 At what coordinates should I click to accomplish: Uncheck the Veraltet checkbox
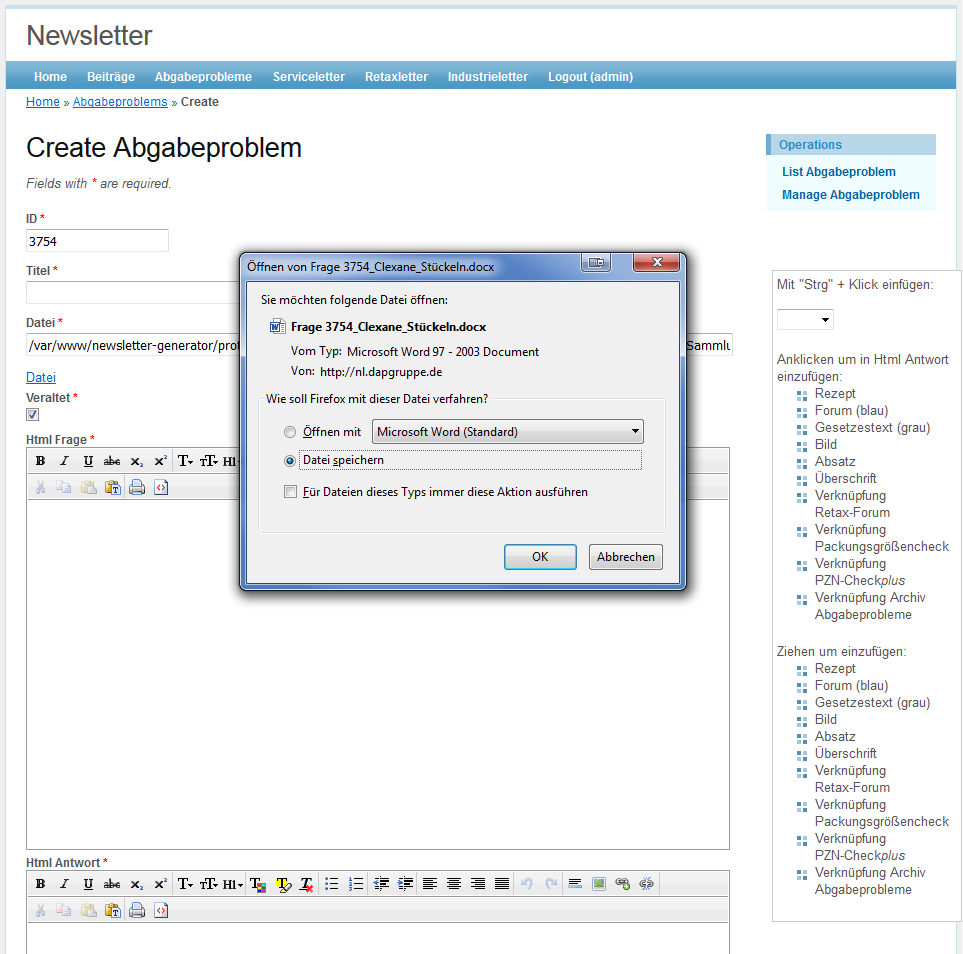[x=33, y=414]
